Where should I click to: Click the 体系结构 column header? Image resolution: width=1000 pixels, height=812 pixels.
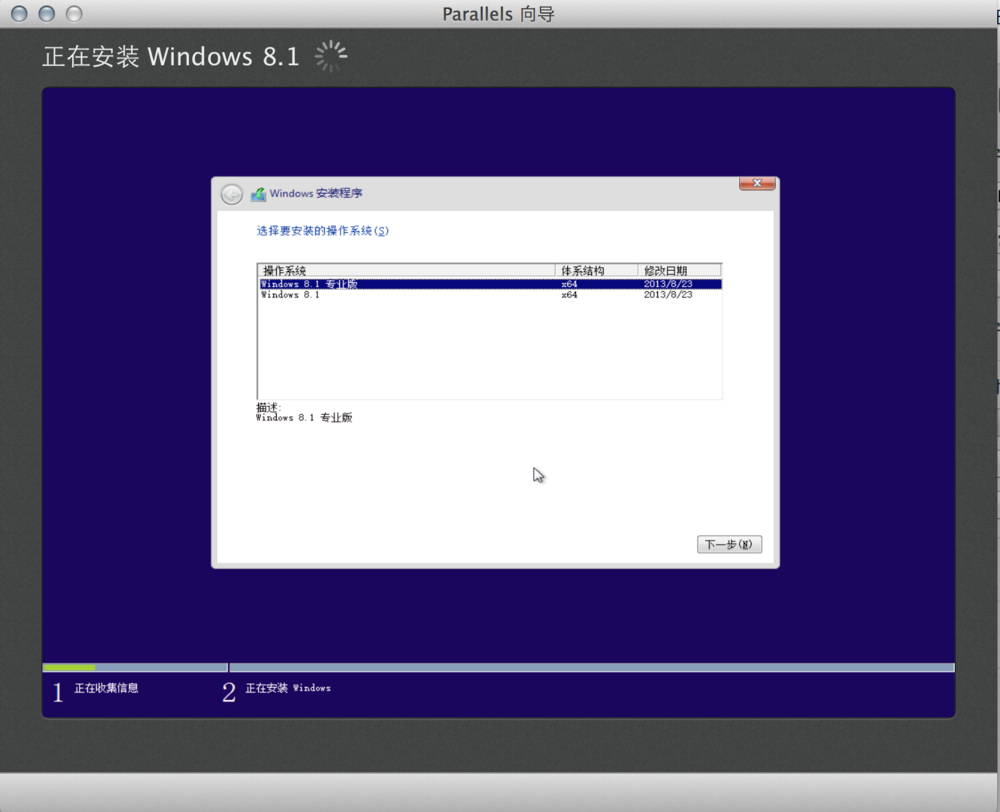(x=596, y=270)
